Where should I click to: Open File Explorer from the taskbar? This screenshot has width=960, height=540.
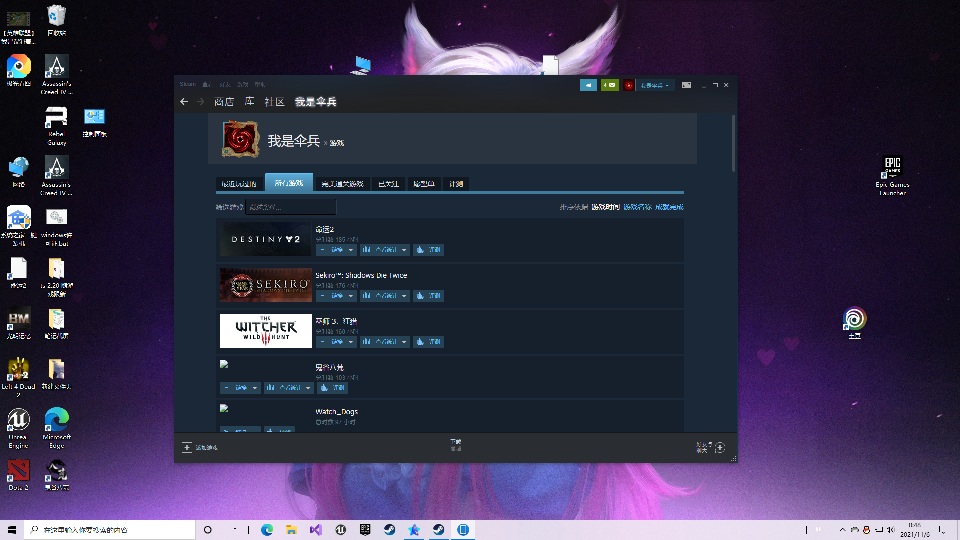click(291, 530)
